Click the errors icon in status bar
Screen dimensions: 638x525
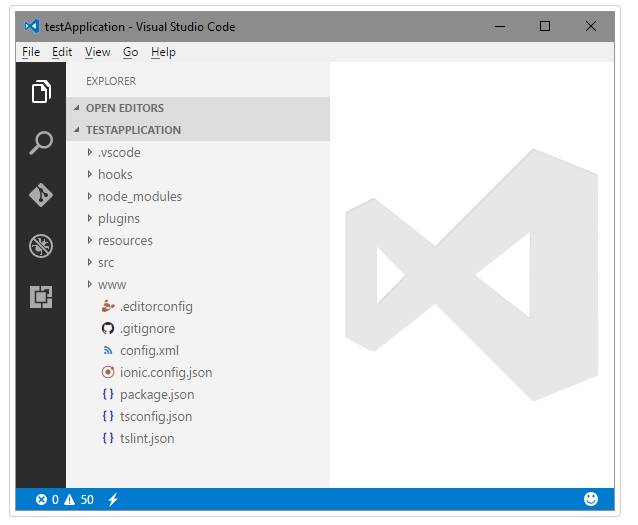[41, 499]
